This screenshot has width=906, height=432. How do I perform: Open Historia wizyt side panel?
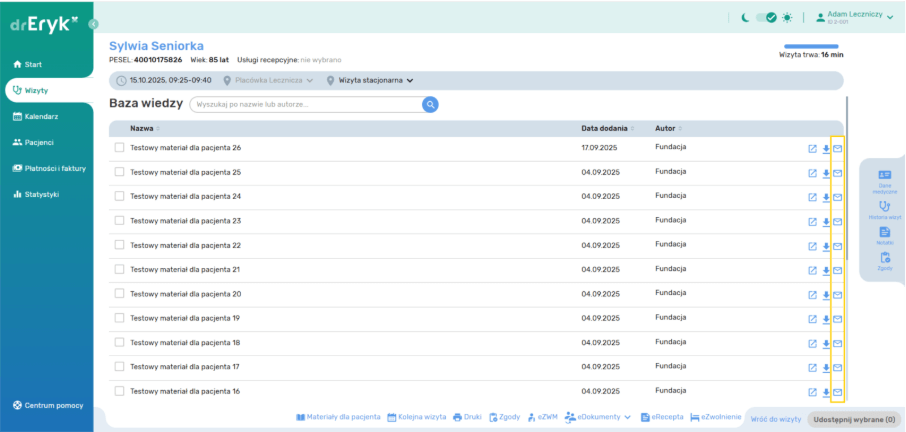pos(885,209)
